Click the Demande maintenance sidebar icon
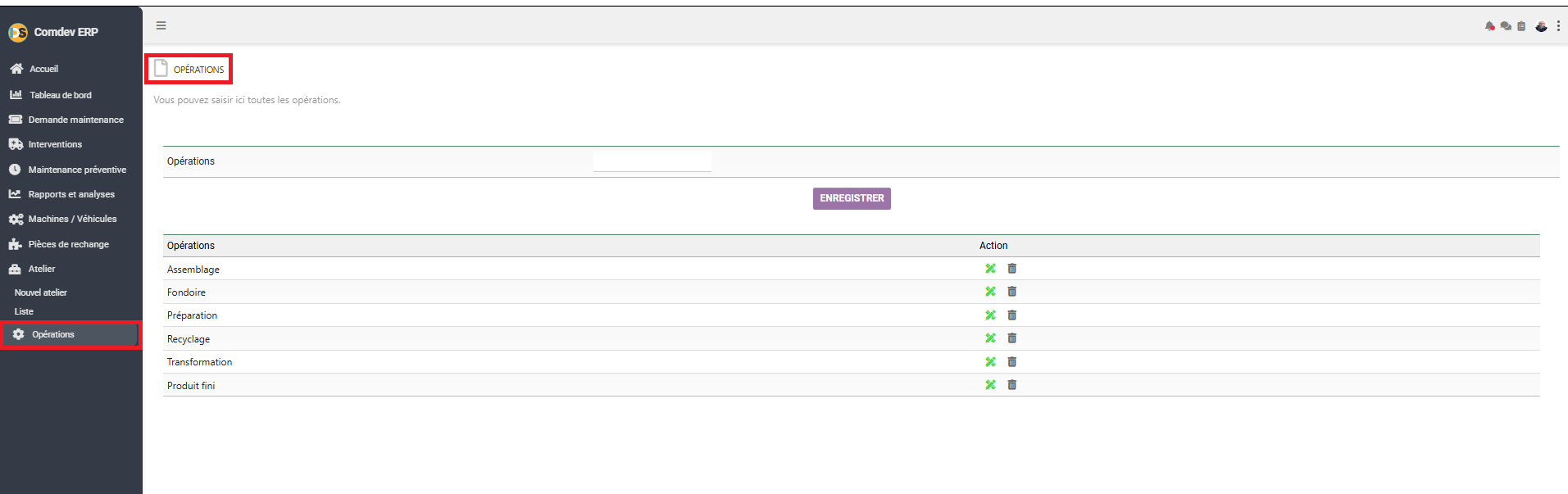 tap(16, 120)
